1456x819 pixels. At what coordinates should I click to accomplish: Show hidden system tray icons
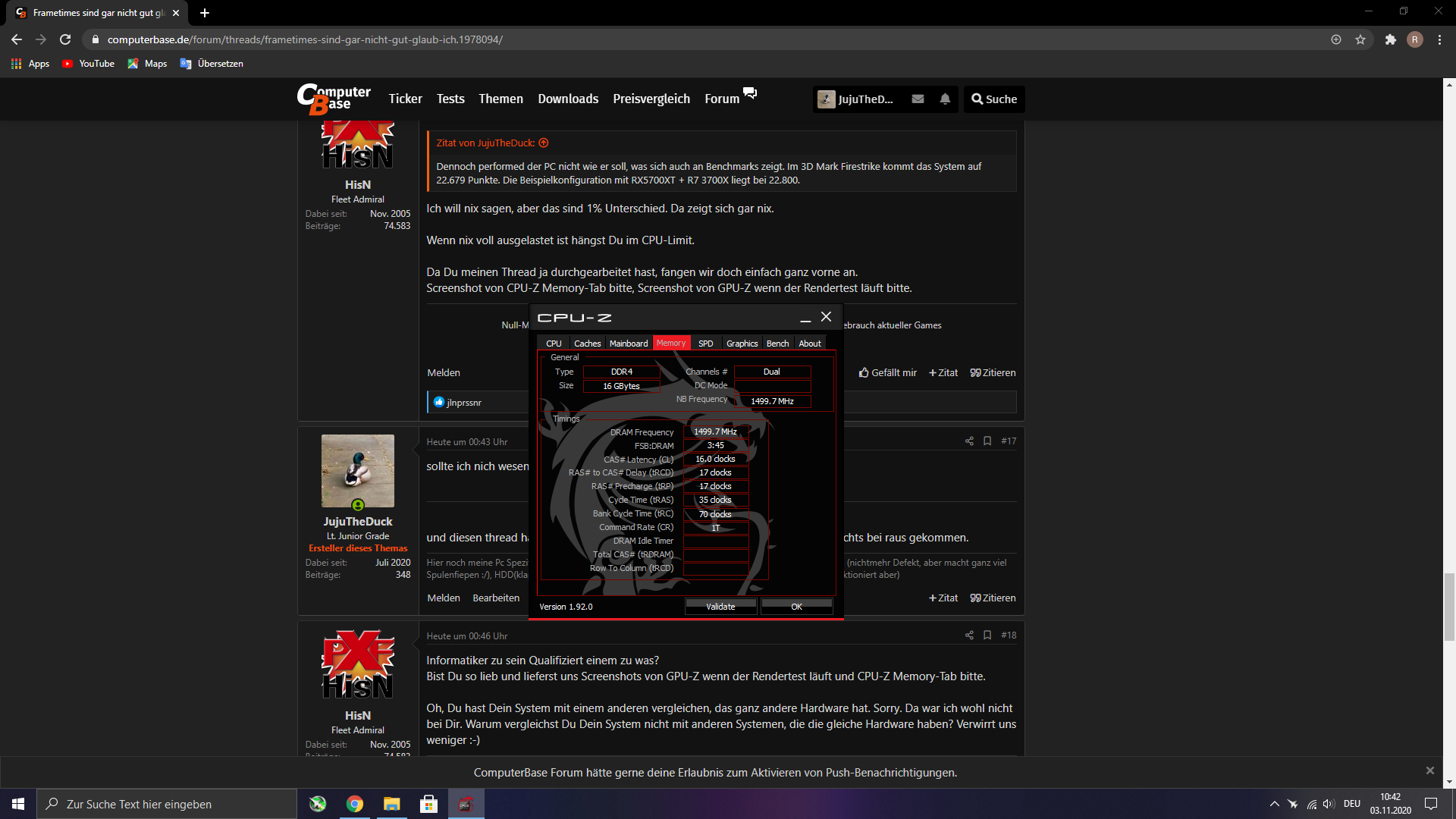[1274, 804]
